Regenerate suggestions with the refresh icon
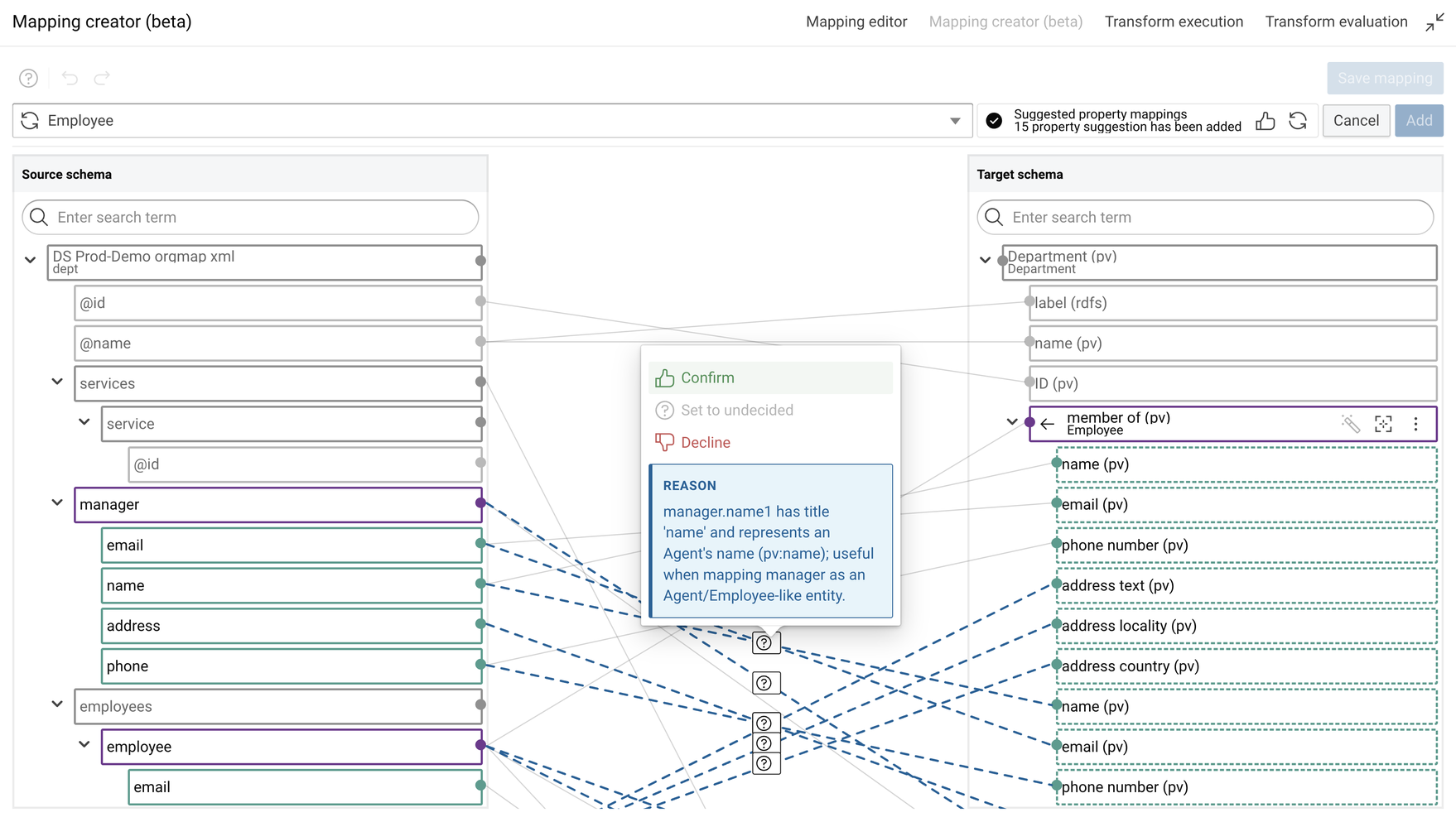Viewport: 1456px width, 822px height. point(1299,120)
